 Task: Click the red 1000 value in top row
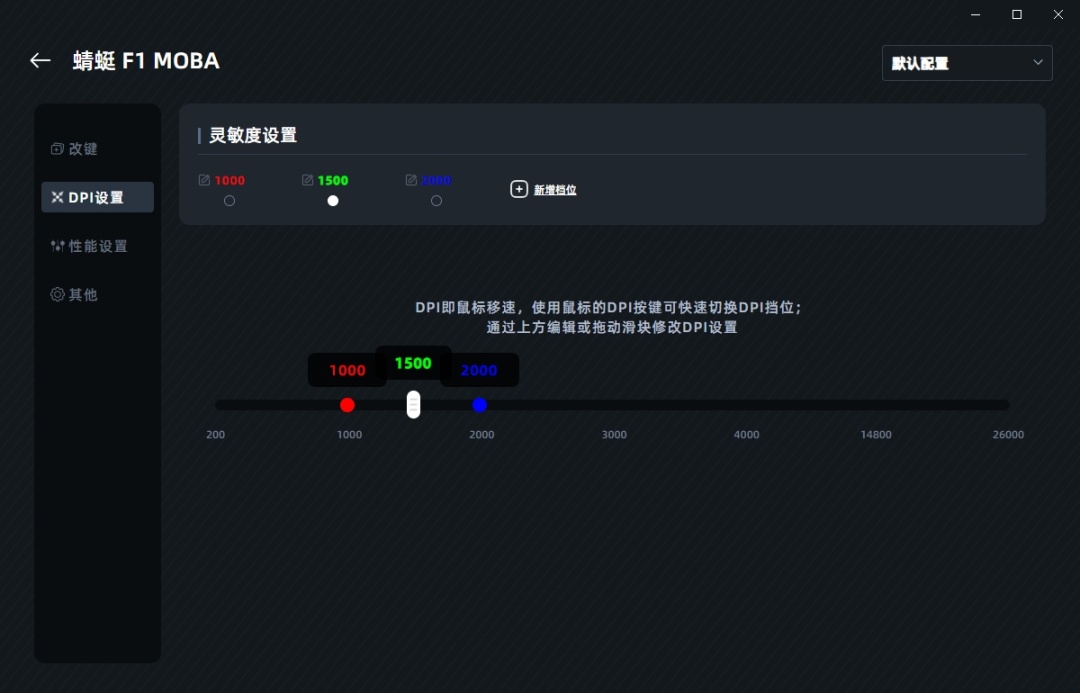click(x=229, y=180)
